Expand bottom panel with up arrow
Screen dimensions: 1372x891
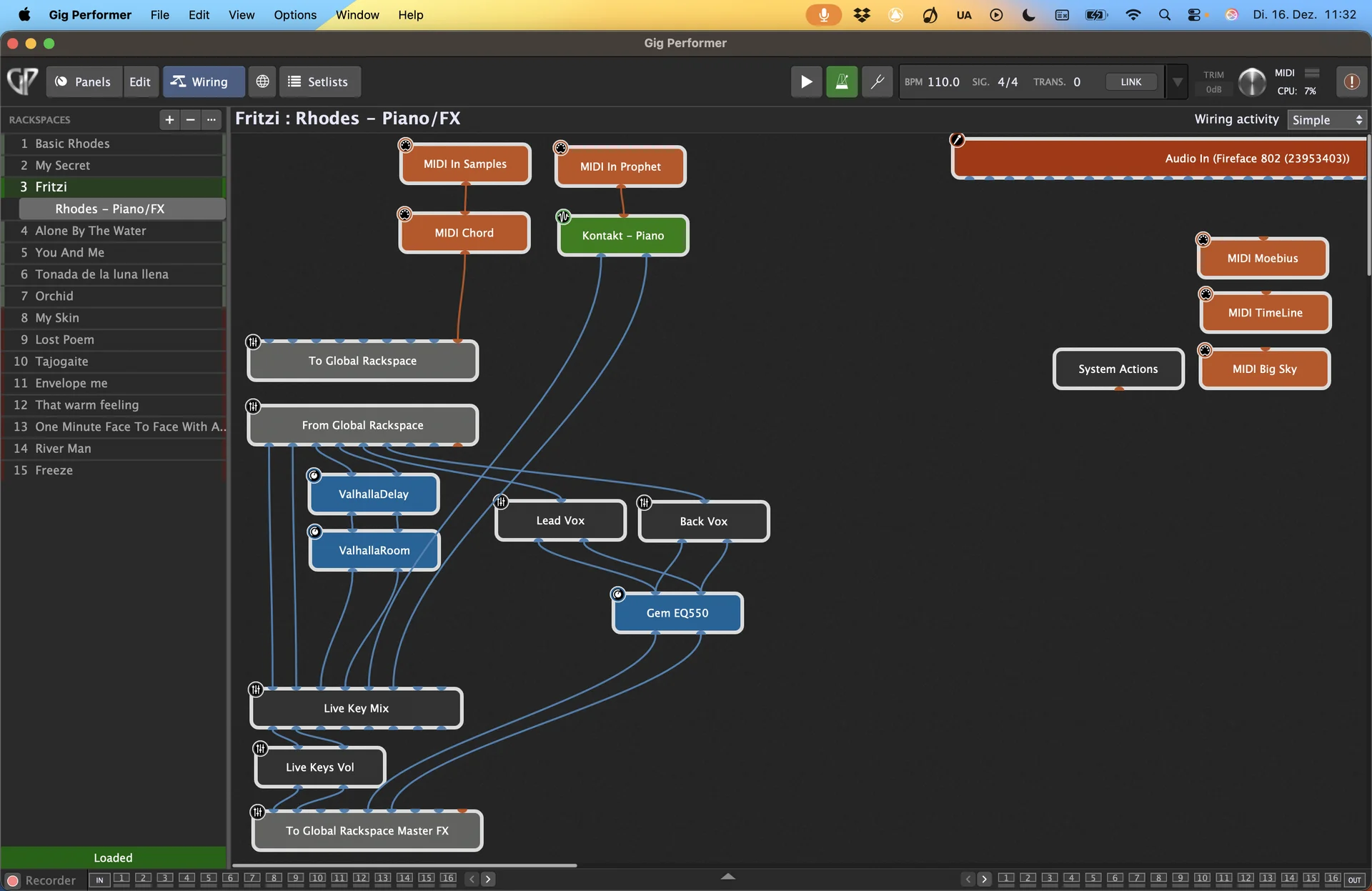coord(727,877)
